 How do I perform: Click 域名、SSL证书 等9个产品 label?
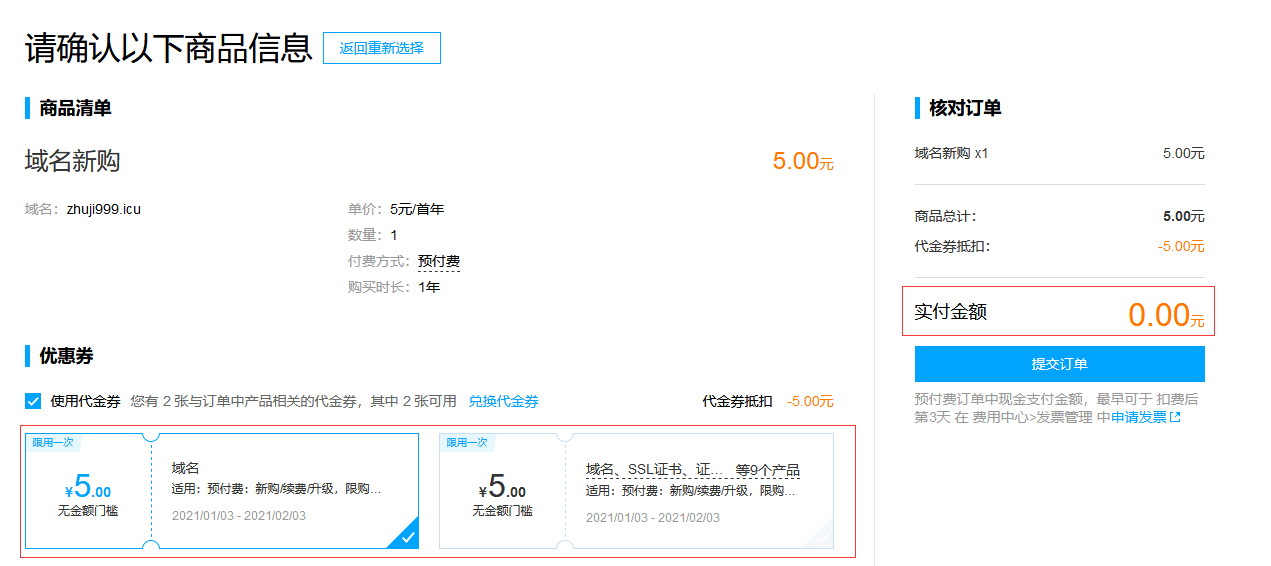pos(693,470)
